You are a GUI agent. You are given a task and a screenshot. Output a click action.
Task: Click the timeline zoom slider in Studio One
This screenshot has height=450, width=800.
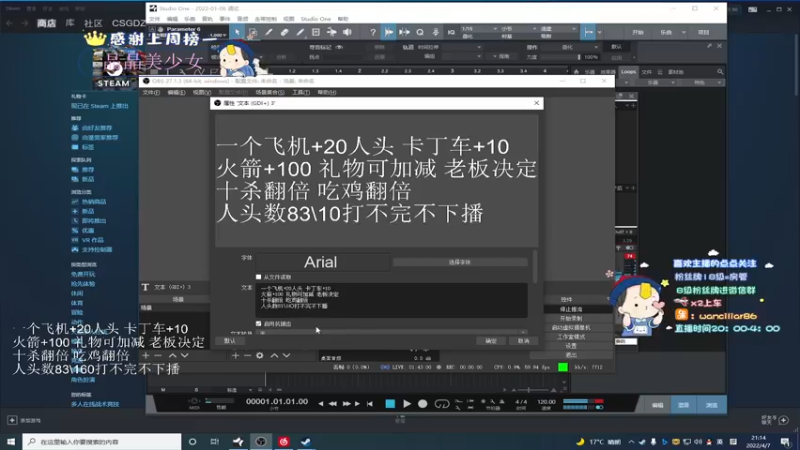point(534,390)
